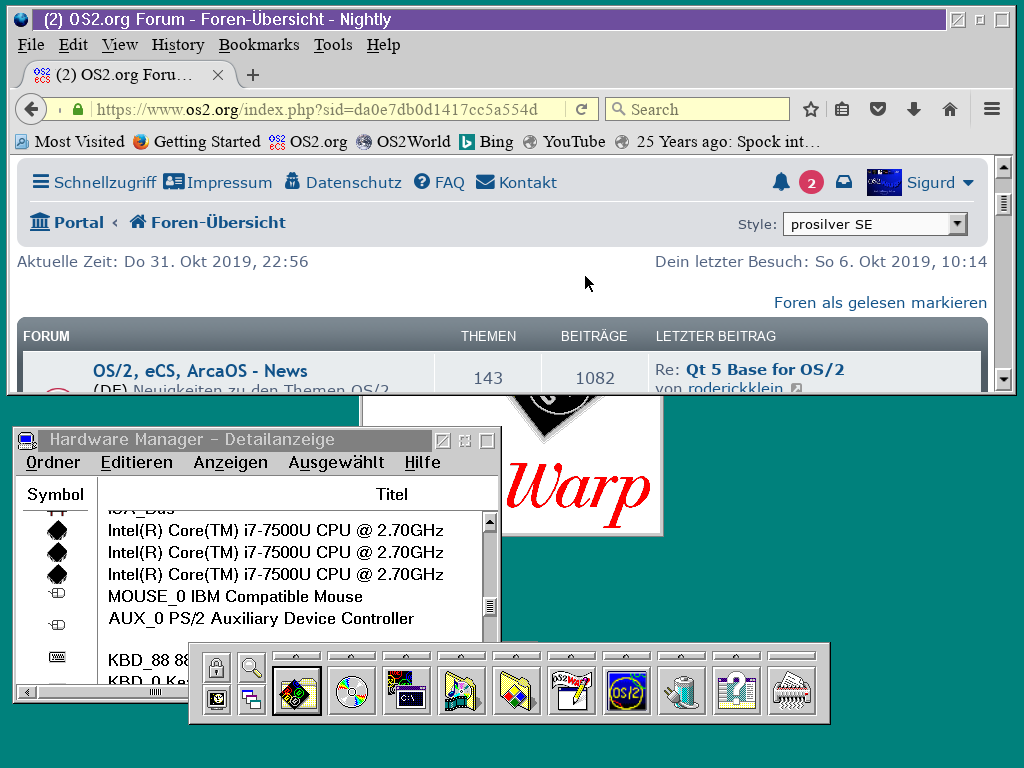
Task: Show bookmarks list icon in Nightly toolbar
Action: (x=842, y=109)
